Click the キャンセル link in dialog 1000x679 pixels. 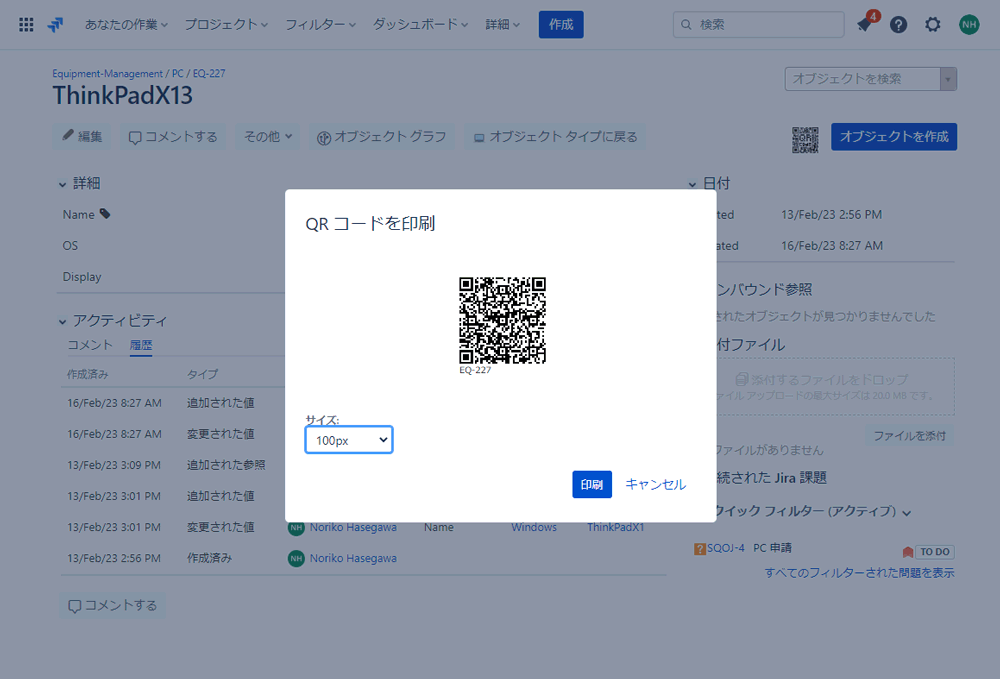tap(655, 484)
